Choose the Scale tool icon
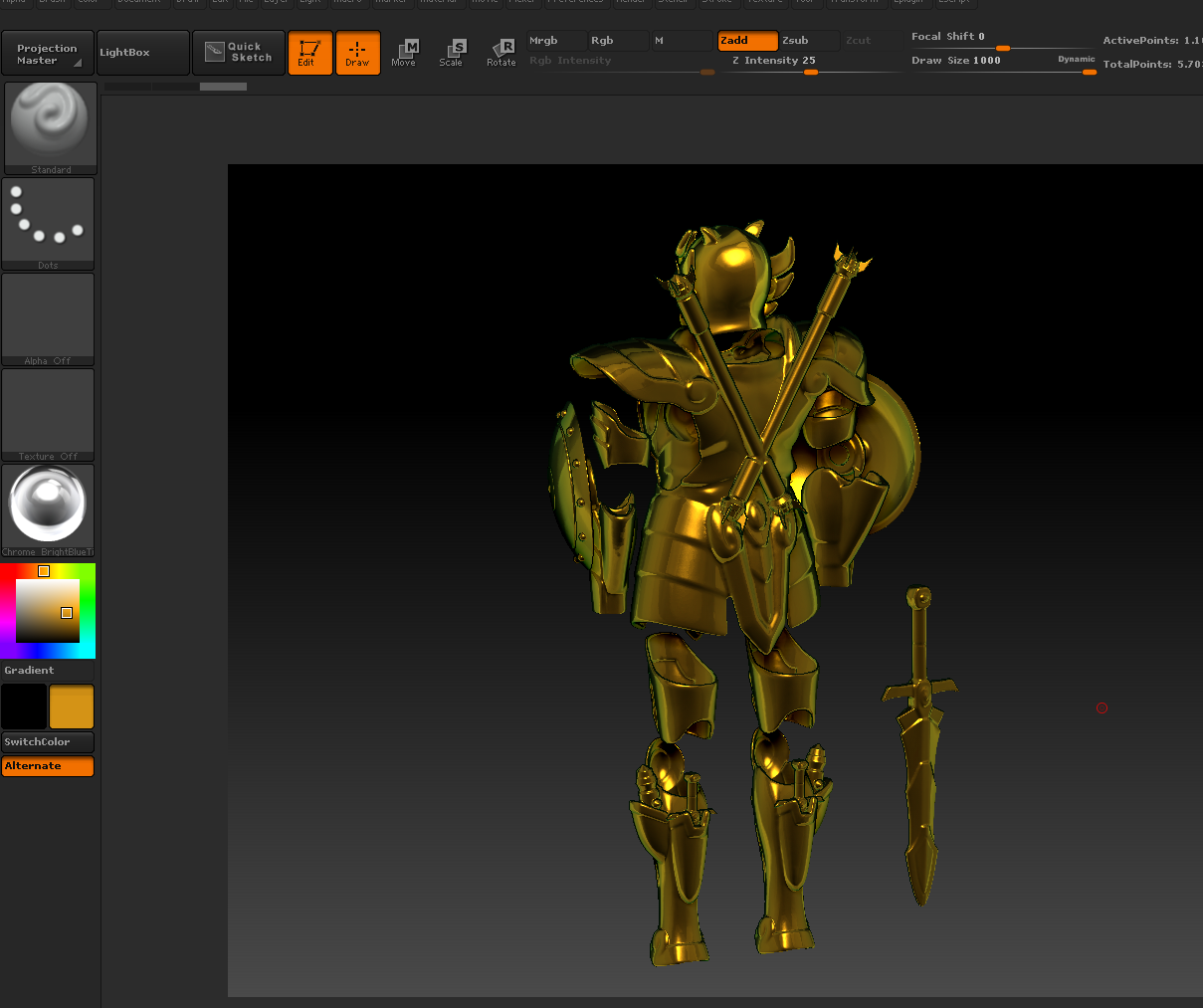The width and height of the screenshot is (1203, 1008). [x=452, y=53]
